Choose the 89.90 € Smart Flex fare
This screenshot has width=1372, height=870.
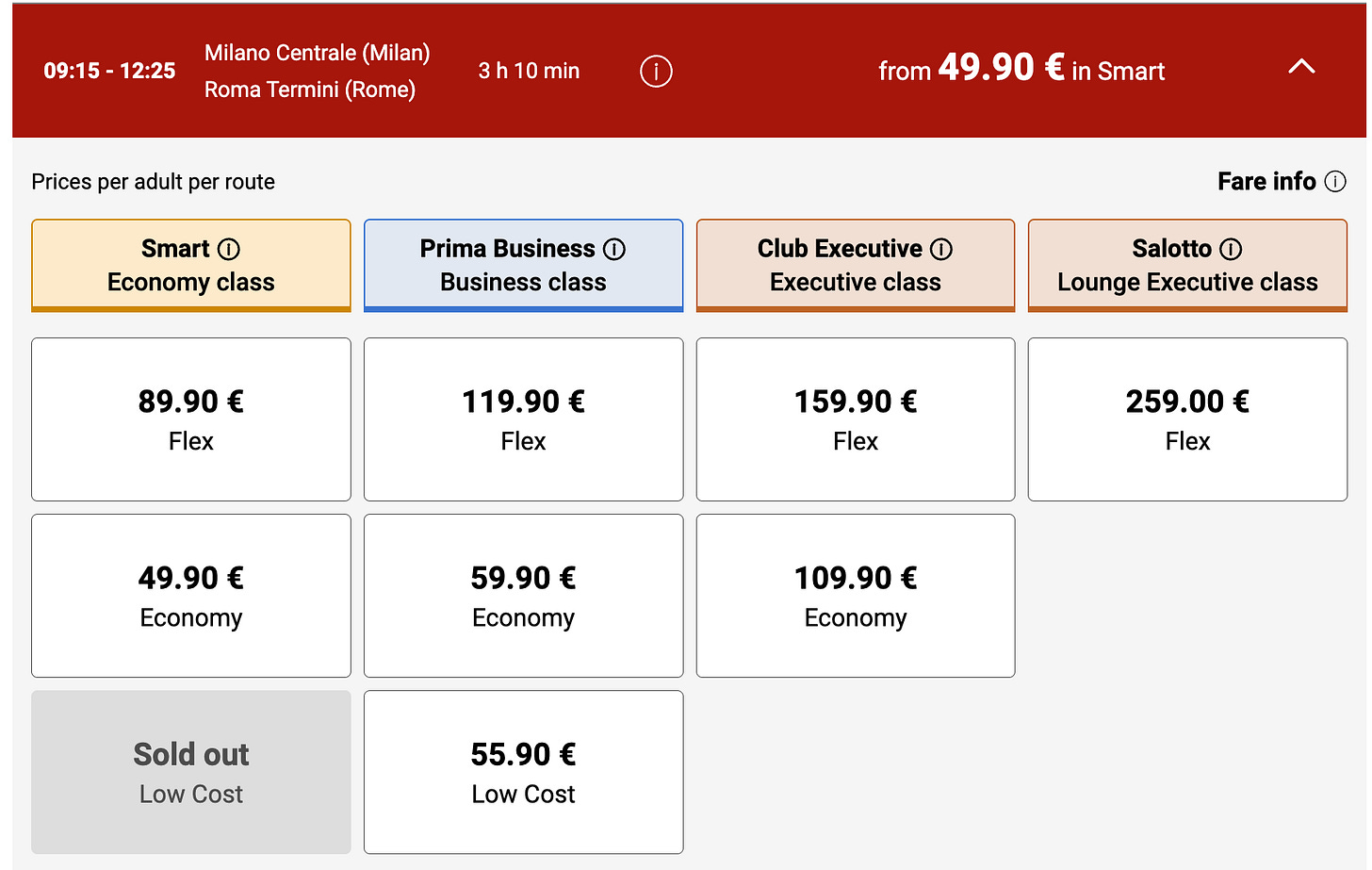(x=190, y=419)
